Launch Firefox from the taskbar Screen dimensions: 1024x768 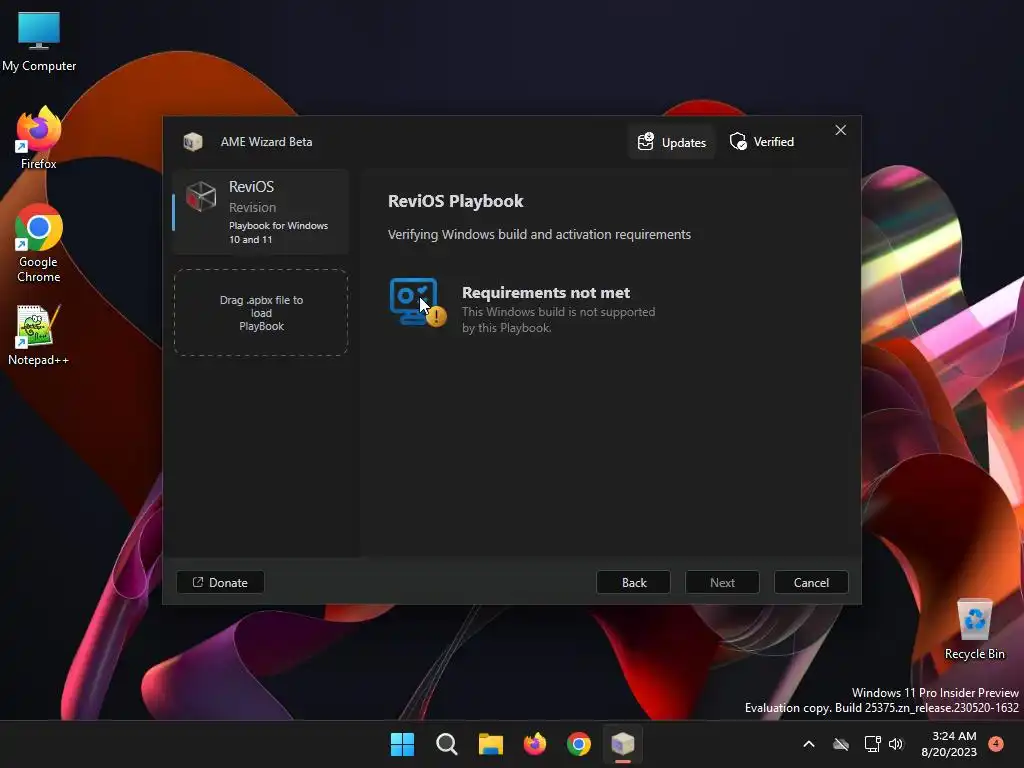click(535, 744)
